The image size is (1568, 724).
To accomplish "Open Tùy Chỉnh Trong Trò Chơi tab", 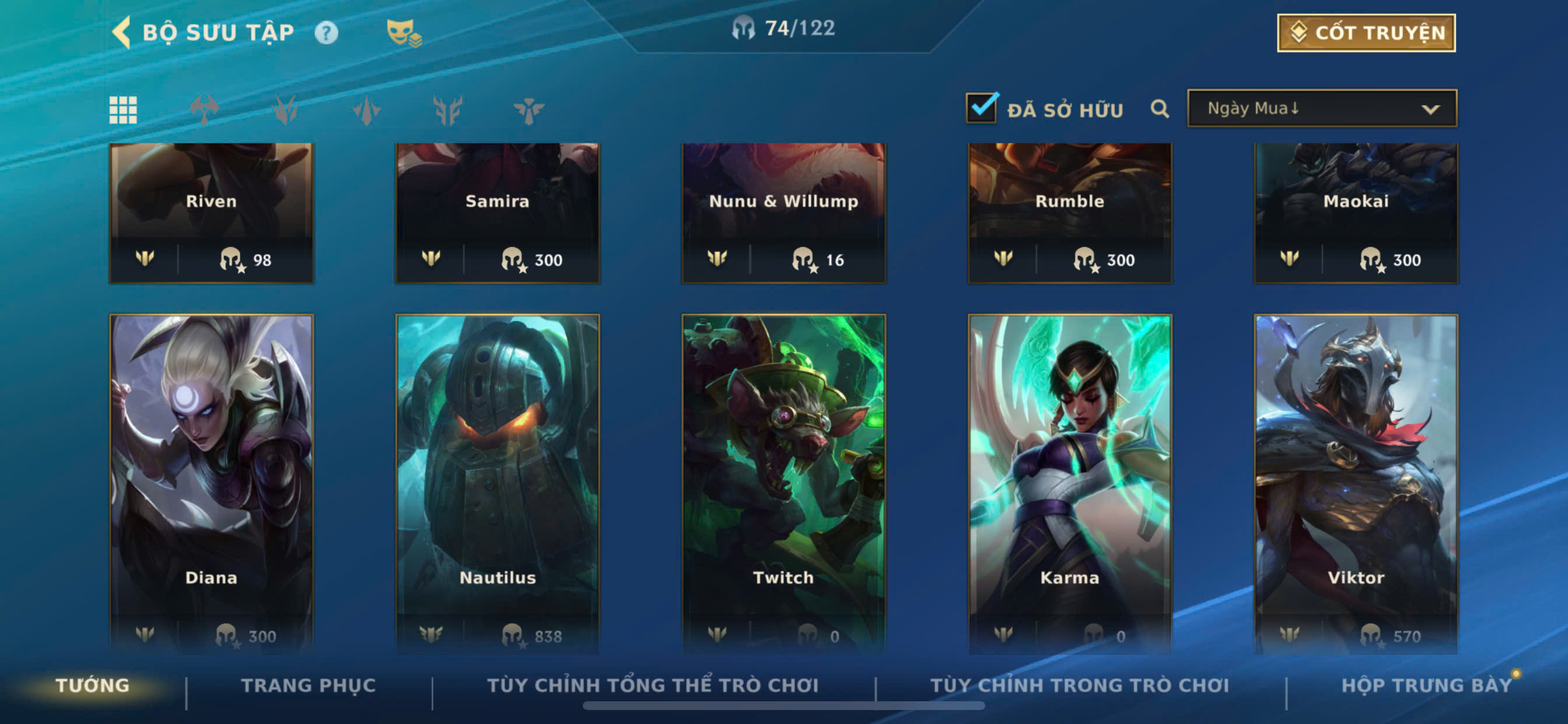I will (1079, 685).
